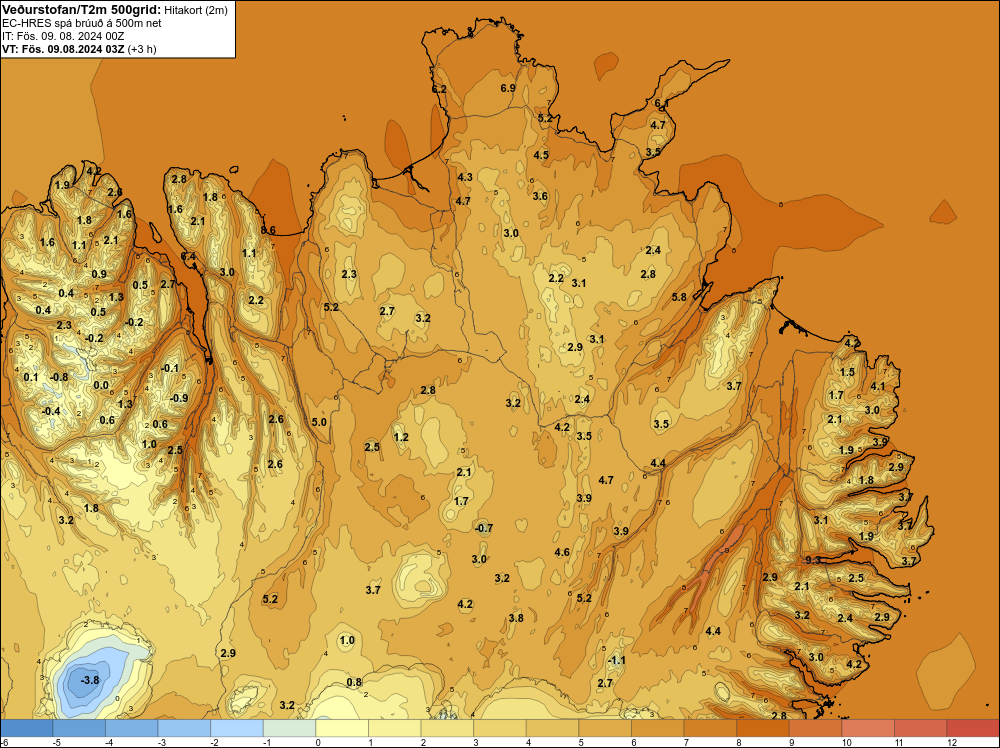Pick the legend swatch between 2 and 3

[x=447, y=728]
